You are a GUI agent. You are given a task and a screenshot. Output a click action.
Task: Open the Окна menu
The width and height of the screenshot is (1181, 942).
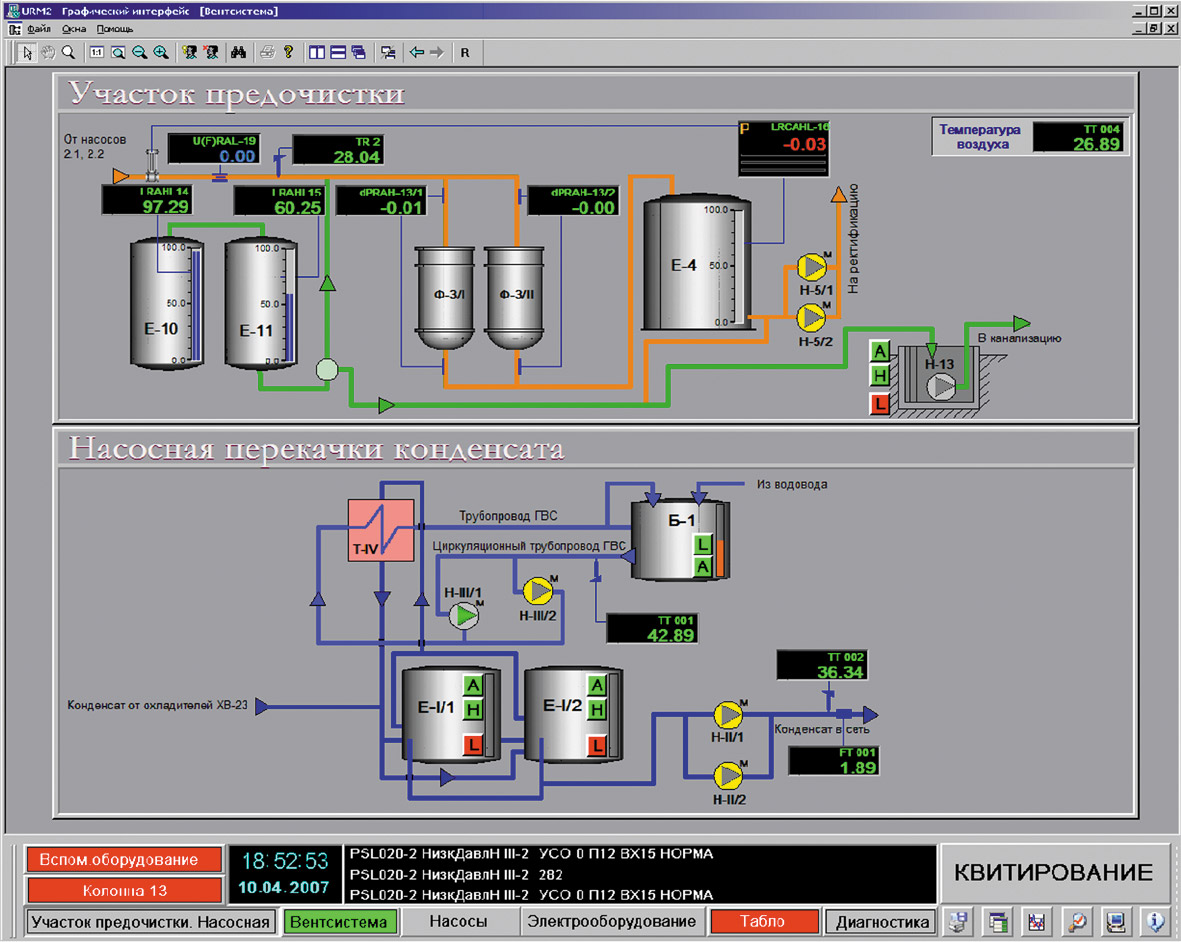click(x=74, y=29)
